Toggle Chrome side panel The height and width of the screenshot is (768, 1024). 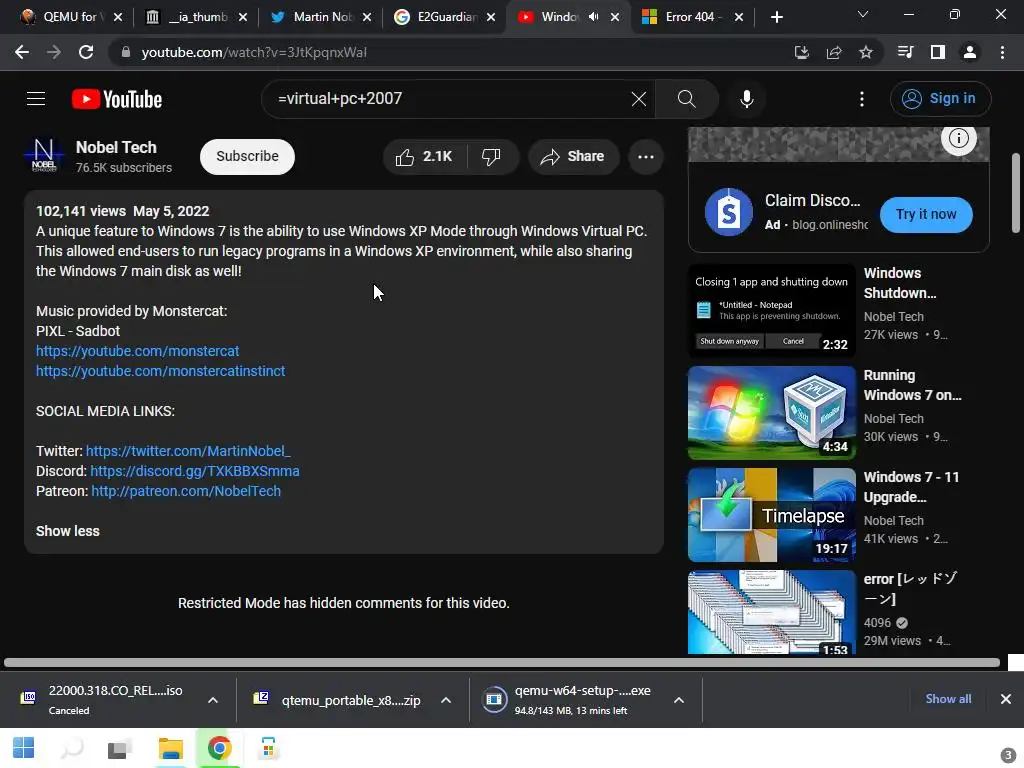point(938,52)
